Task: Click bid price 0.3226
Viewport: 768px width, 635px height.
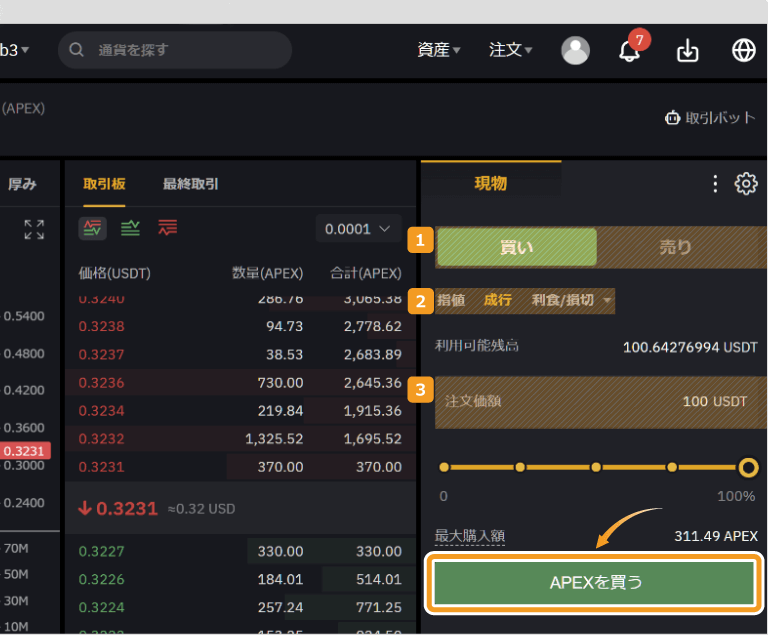Action: pos(101,579)
